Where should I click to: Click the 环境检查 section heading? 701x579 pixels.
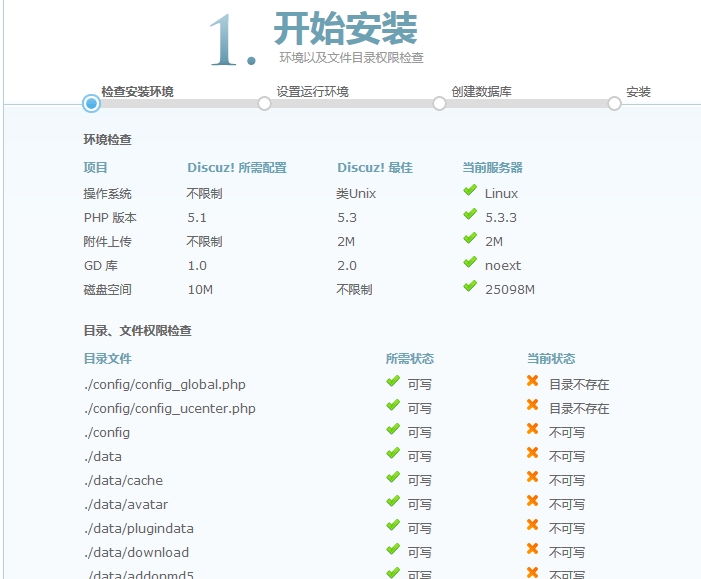107,140
